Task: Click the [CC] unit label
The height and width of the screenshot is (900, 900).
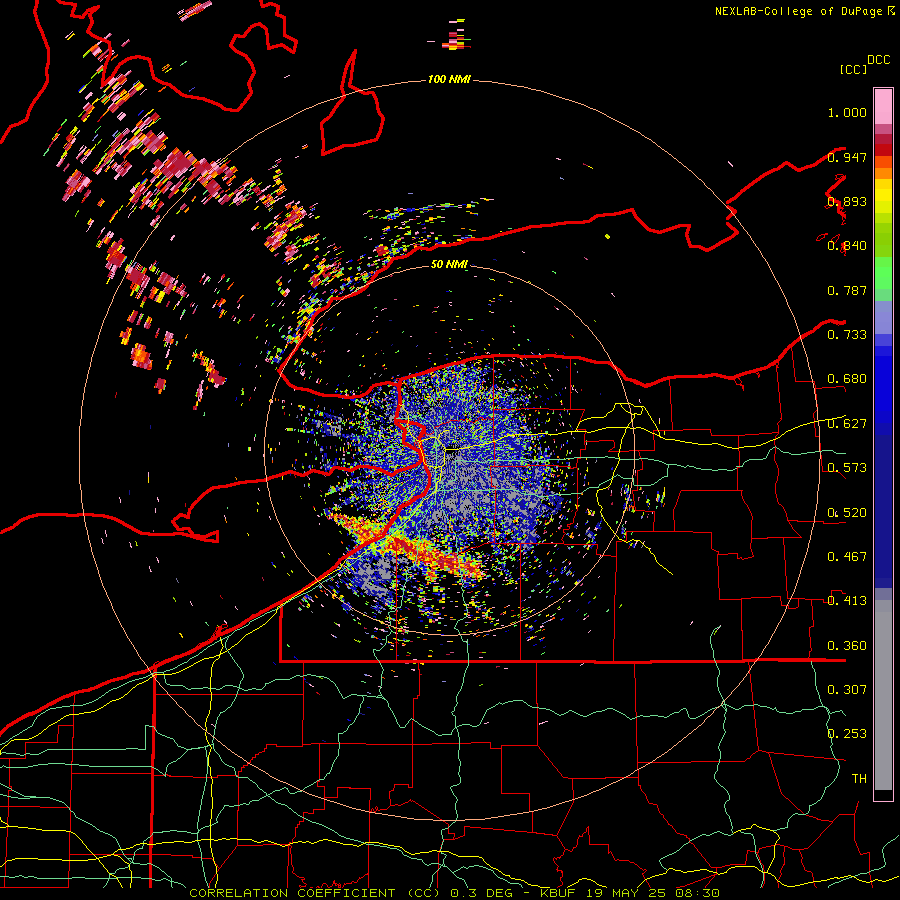Action: point(853,69)
